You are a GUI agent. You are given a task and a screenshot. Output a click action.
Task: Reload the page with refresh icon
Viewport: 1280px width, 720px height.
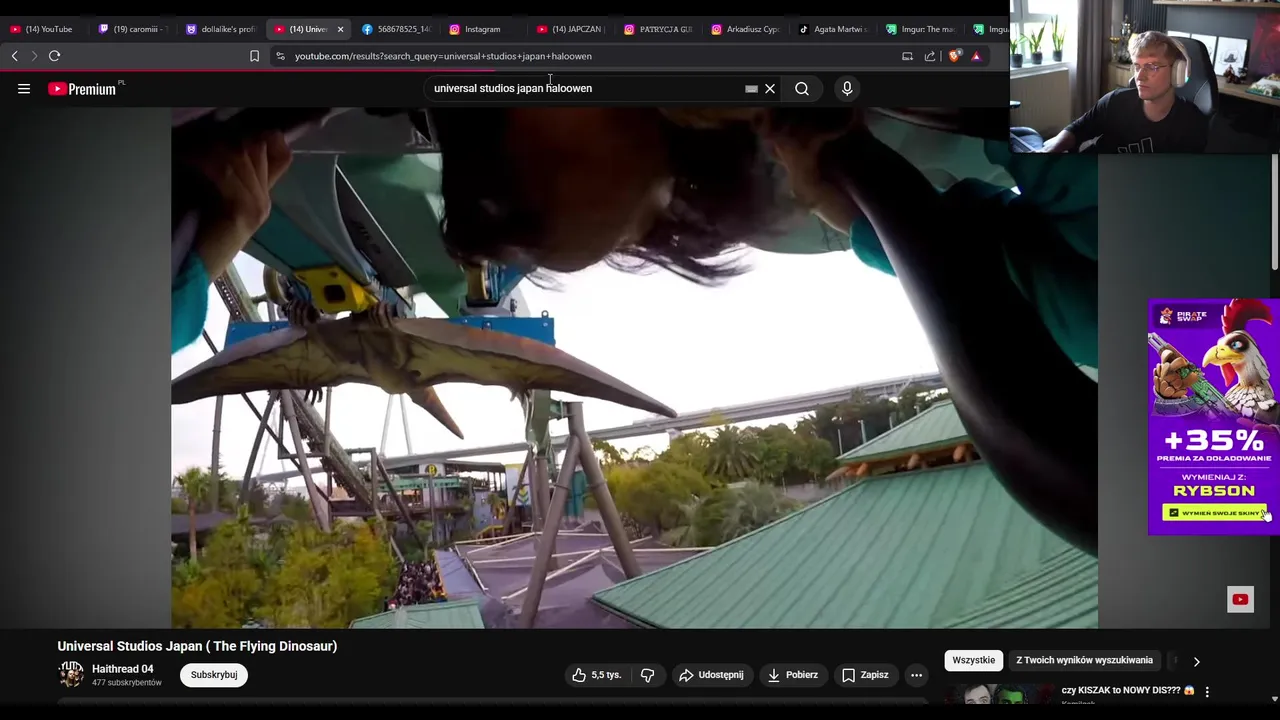click(x=55, y=56)
